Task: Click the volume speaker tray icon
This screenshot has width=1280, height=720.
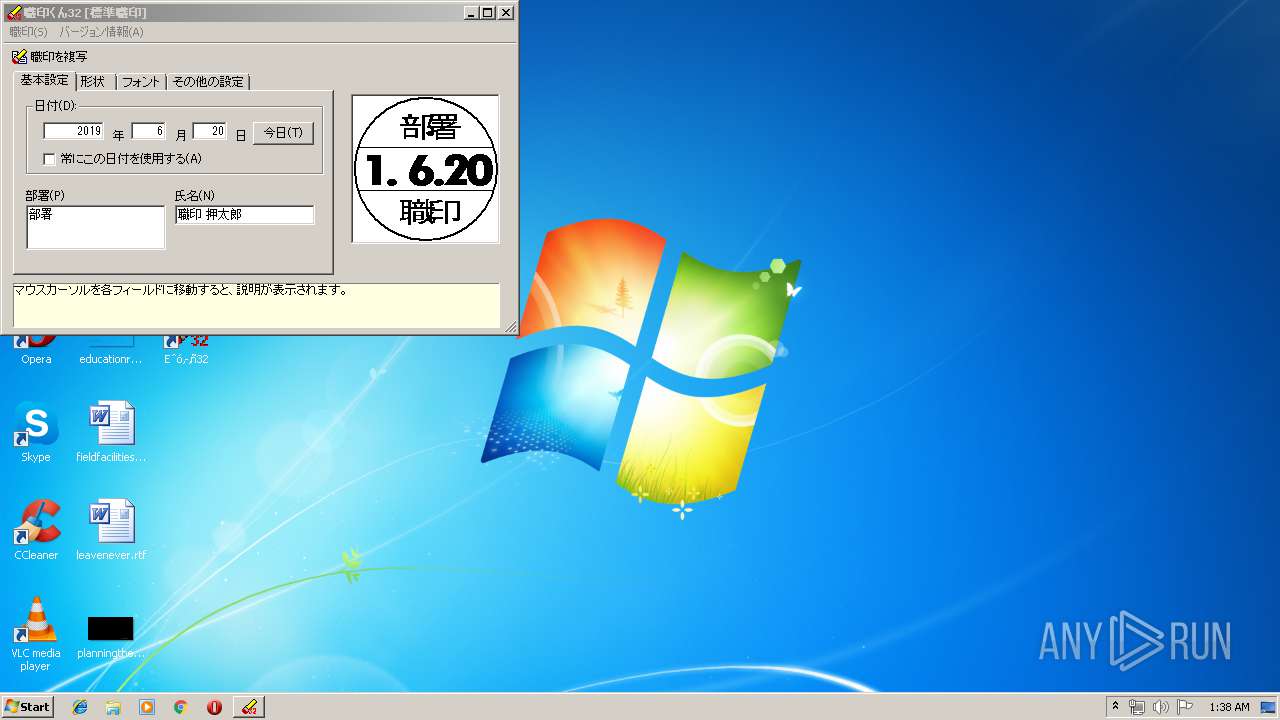Action: (x=1161, y=707)
